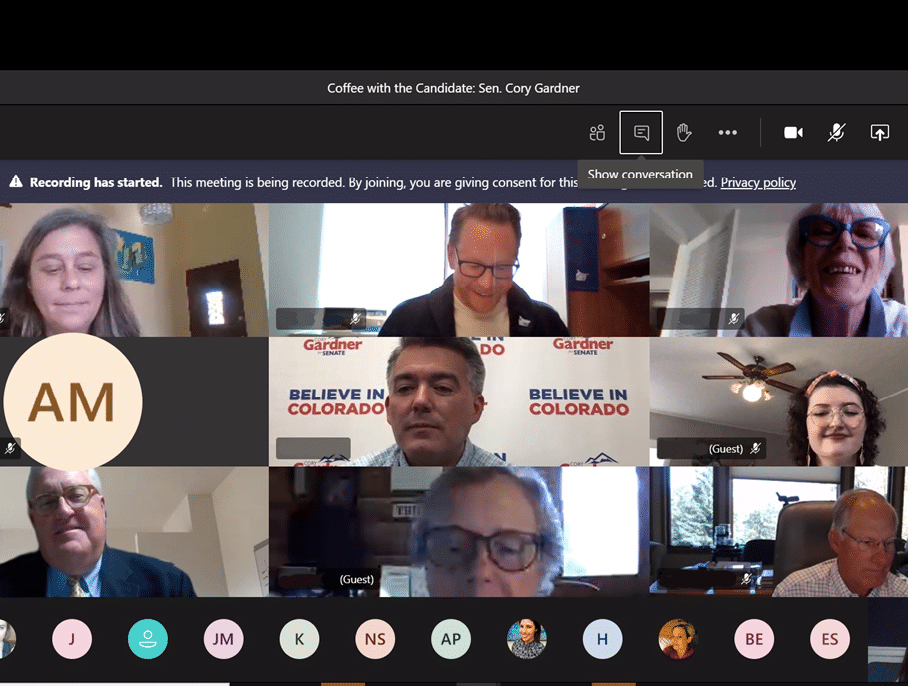The height and width of the screenshot is (686, 908).
Task: Click the teal generic person avatar
Action: pyautogui.click(x=148, y=639)
